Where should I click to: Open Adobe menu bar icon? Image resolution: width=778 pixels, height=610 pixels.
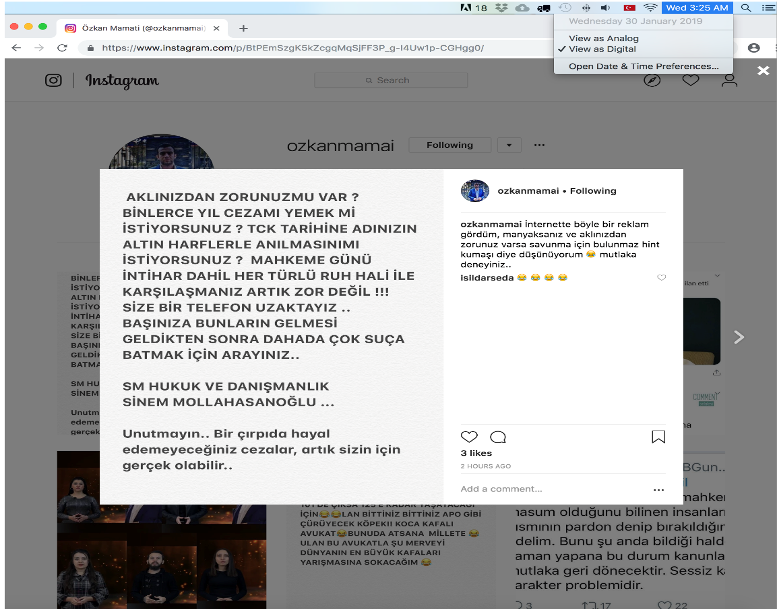[473, 7]
